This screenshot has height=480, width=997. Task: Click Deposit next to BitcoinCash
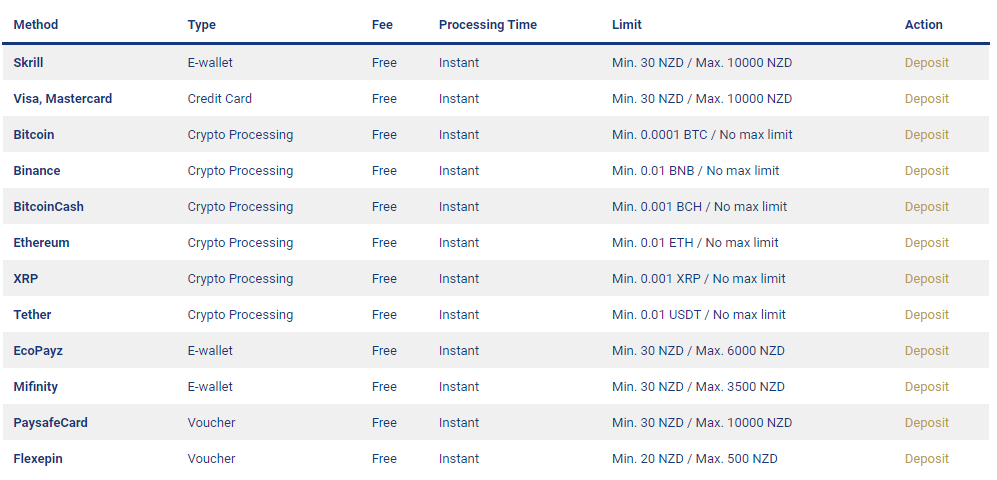click(x=926, y=207)
